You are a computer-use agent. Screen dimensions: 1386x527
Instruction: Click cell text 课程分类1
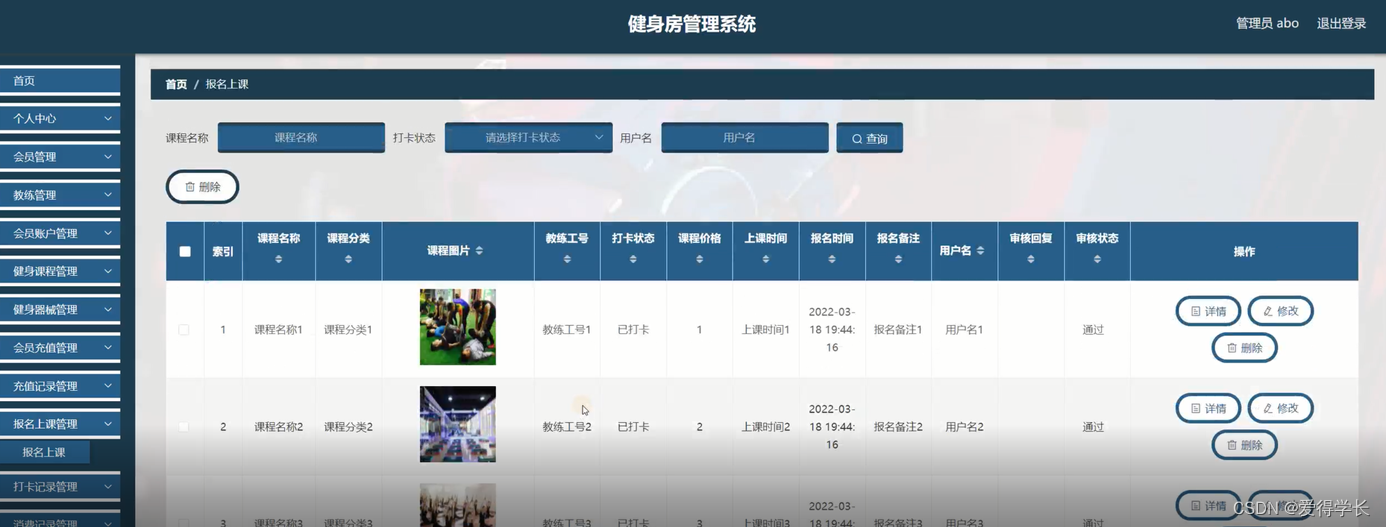coord(348,329)
